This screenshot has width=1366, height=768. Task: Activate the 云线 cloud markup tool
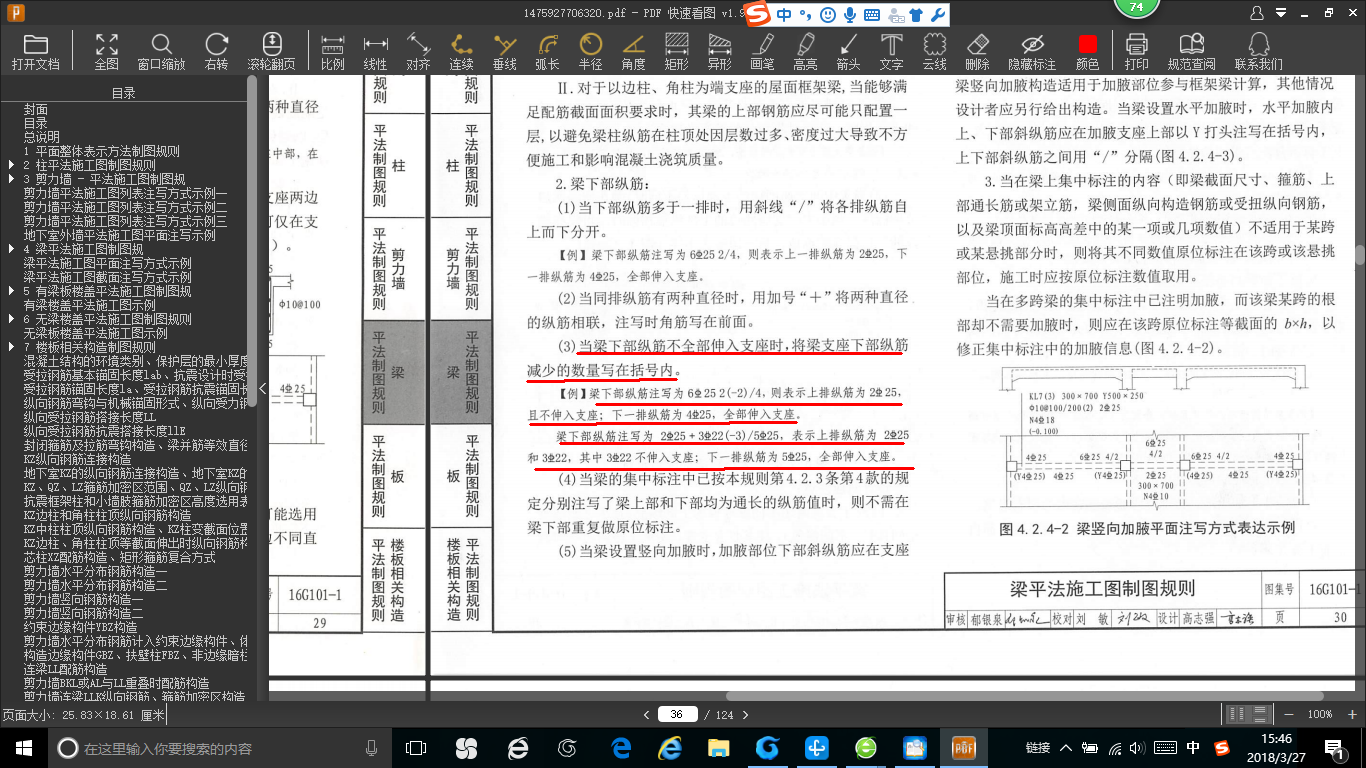(x=933, y=48)
